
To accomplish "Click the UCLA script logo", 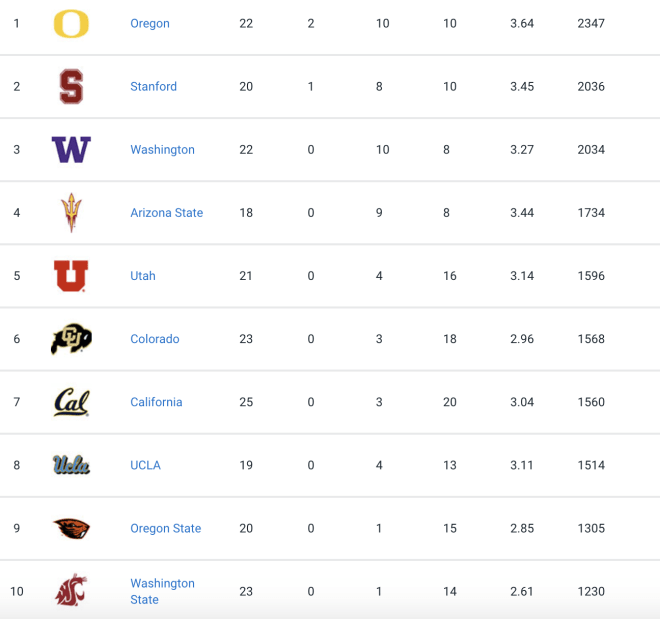I will pyautogui.click(x=71, y=465).
